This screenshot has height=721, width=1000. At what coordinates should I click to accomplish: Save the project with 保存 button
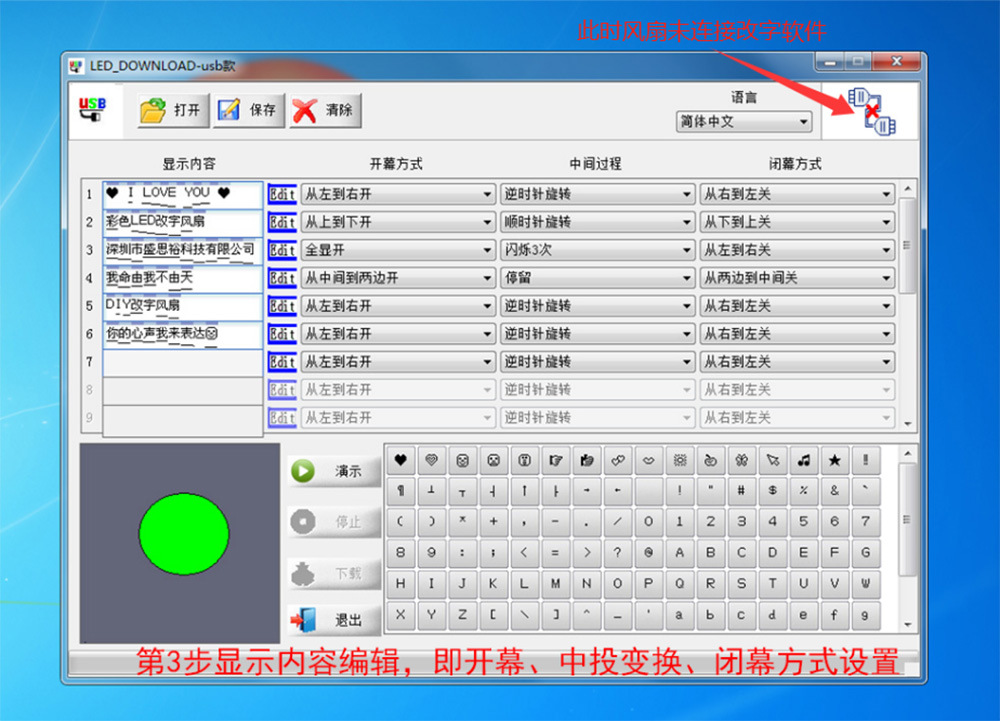[248, 110]
